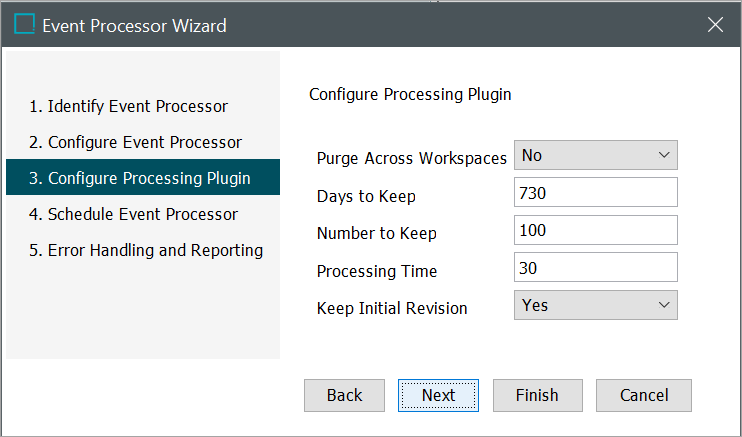Click the Purge Across Workspaces label text
This screenshot has height=437, width=742.
click(411, 158)
